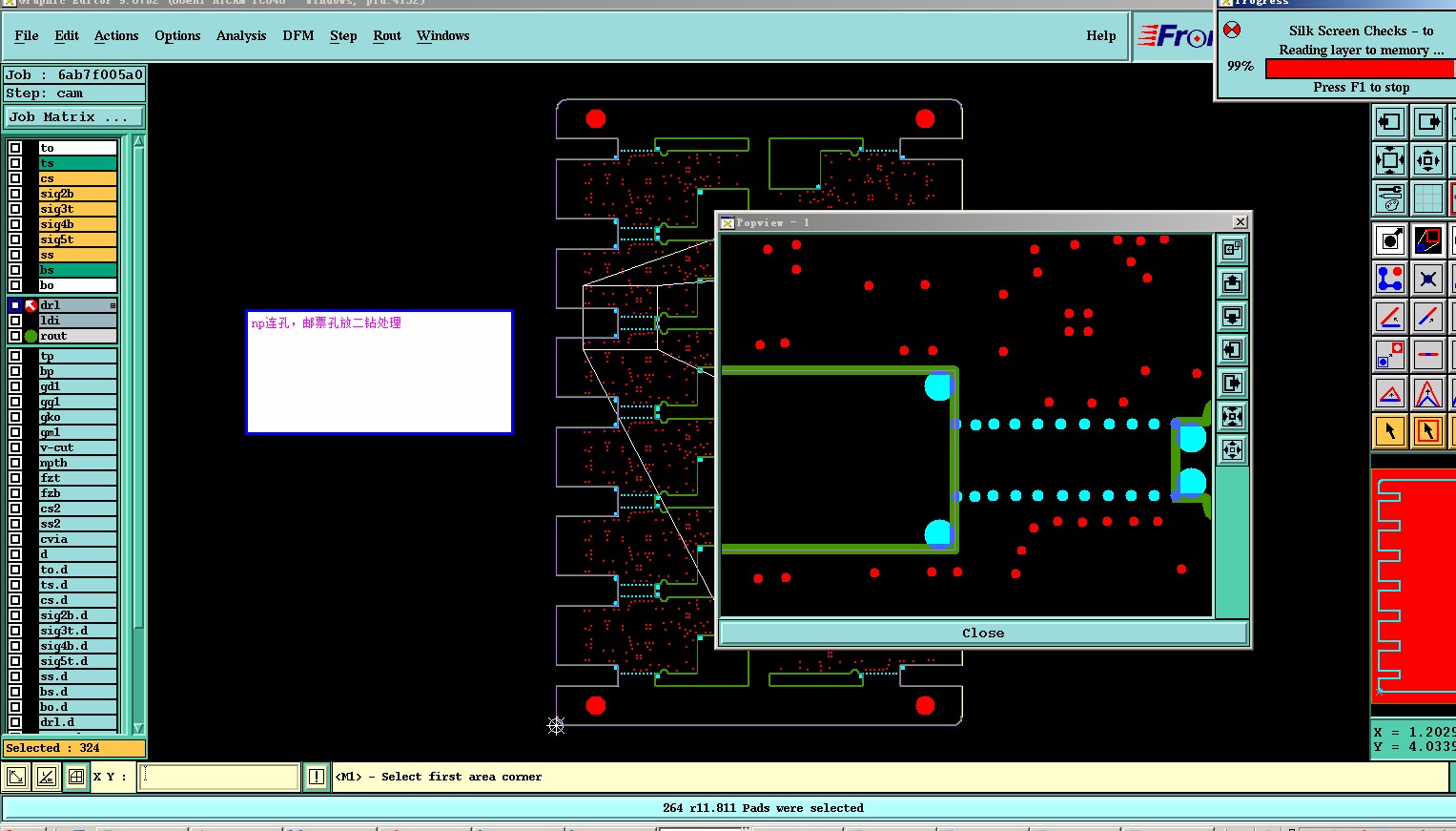Toggle display checkbox for layer mpth
The image size is (1456, 831).
pos(15,463)
